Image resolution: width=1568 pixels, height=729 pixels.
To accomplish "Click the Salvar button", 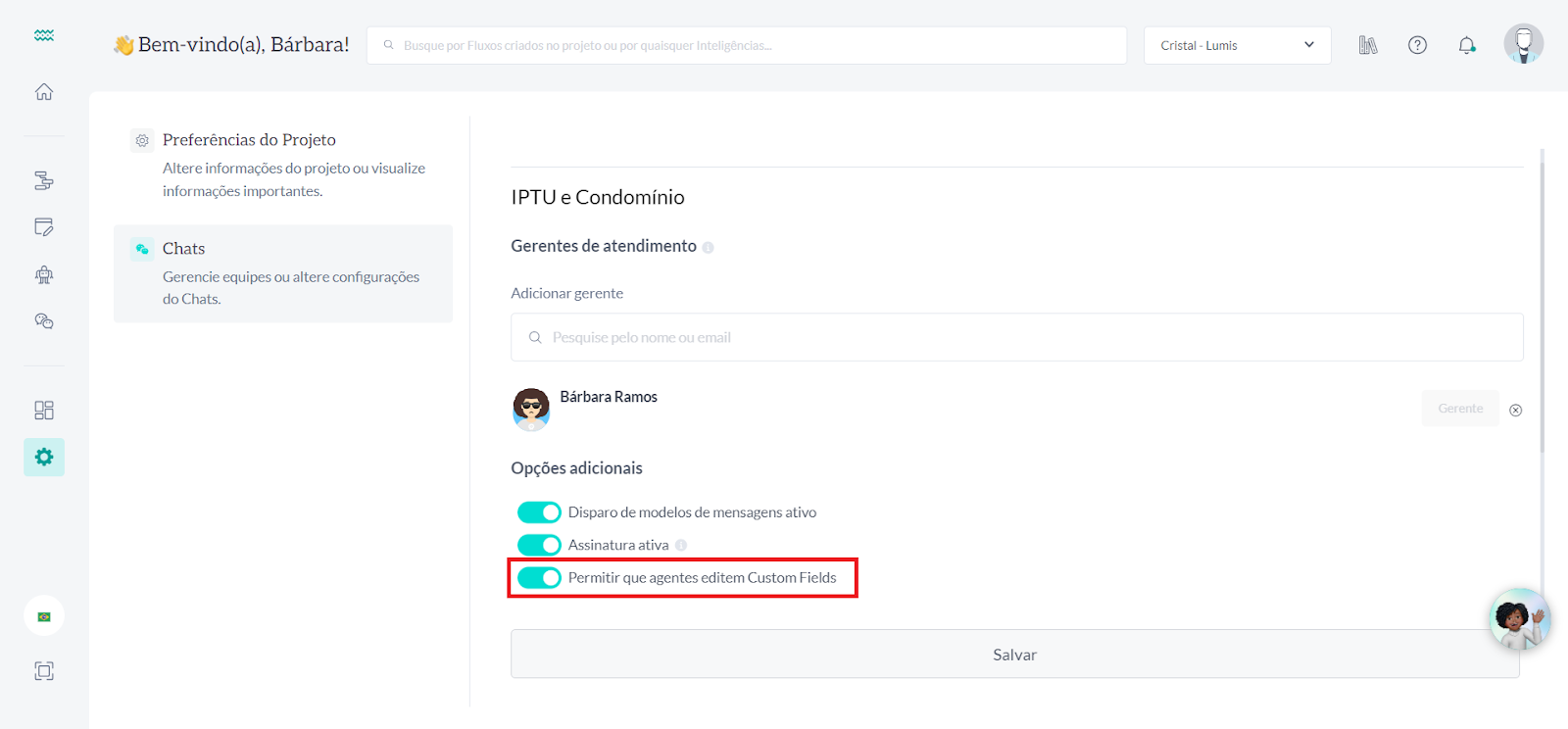I will 1014,655.
